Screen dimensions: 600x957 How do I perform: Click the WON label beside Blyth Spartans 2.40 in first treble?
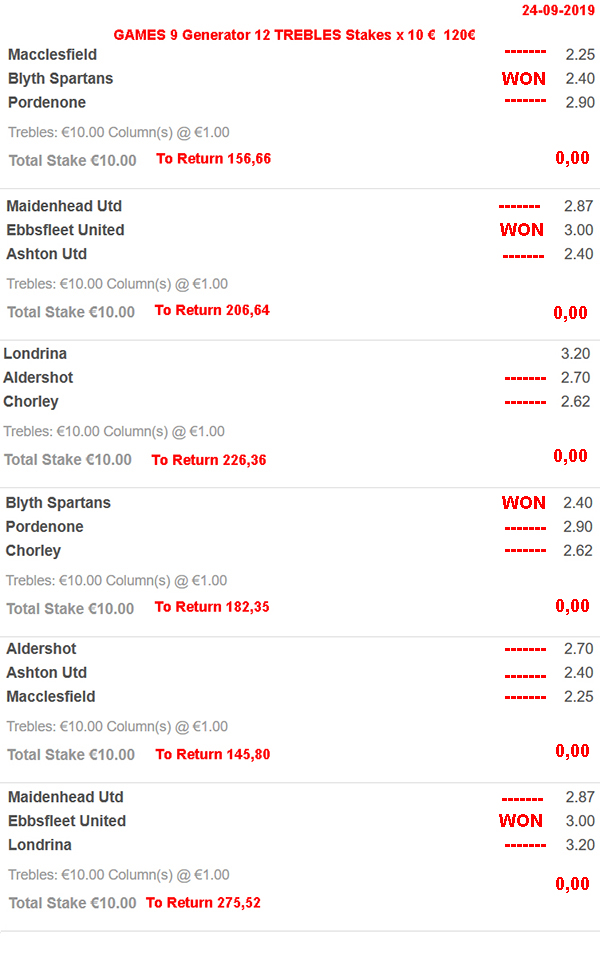(x=524, y=78)
